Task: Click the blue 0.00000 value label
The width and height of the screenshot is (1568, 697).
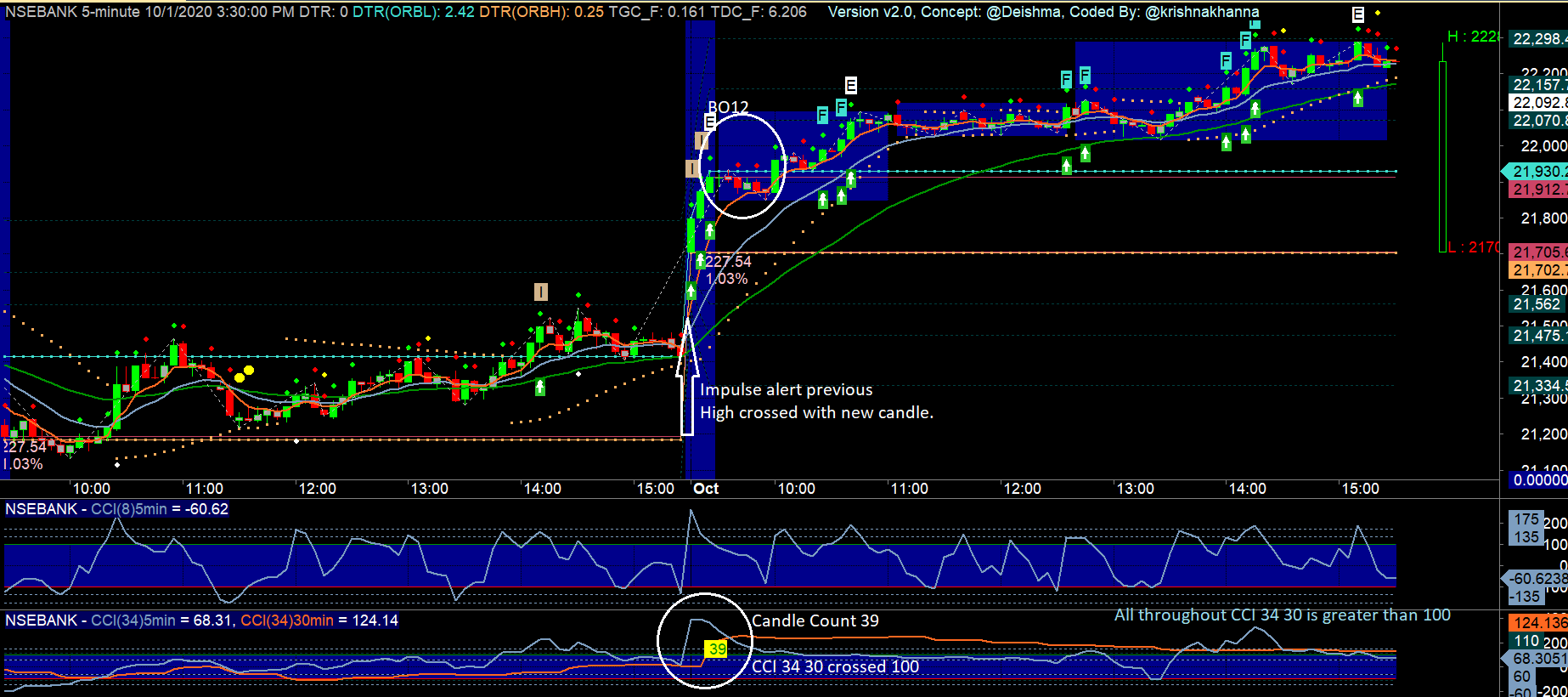Action: point(1539,480)
